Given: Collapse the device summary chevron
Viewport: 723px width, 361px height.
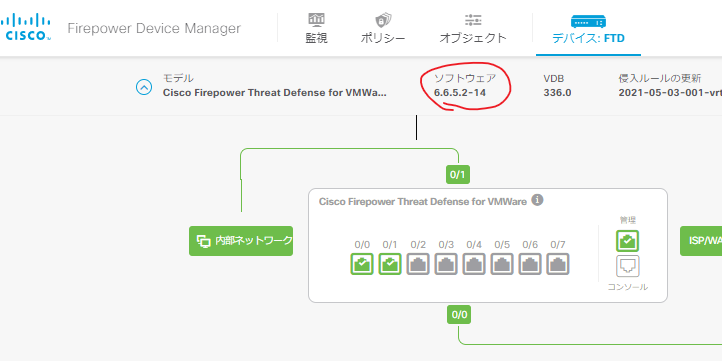Looking at the screenshot, I should tap(144, 87).
